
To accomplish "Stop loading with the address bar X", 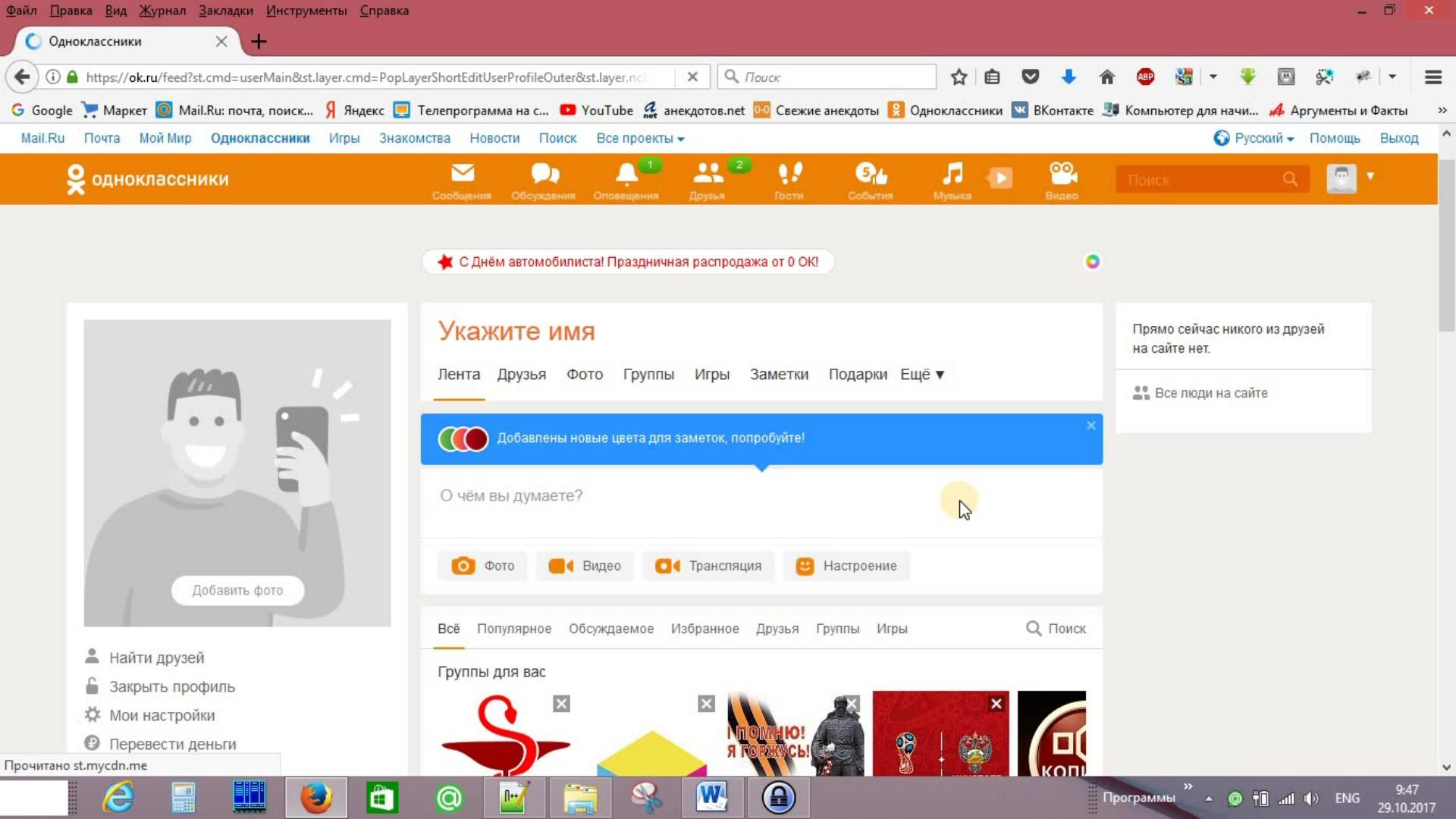I will click(692, 77).
